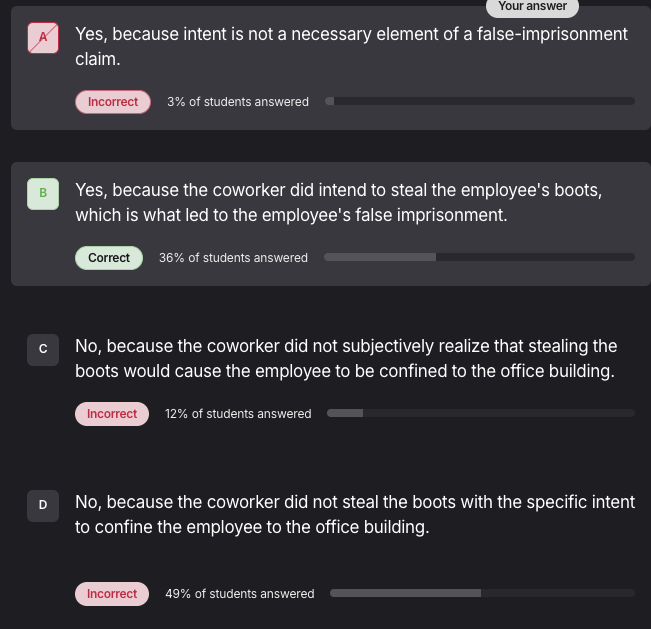Image resolution: width=651 pixels, height=629 pixels.
Task: Select the answer about intending to steal boots
Action: 338,203
